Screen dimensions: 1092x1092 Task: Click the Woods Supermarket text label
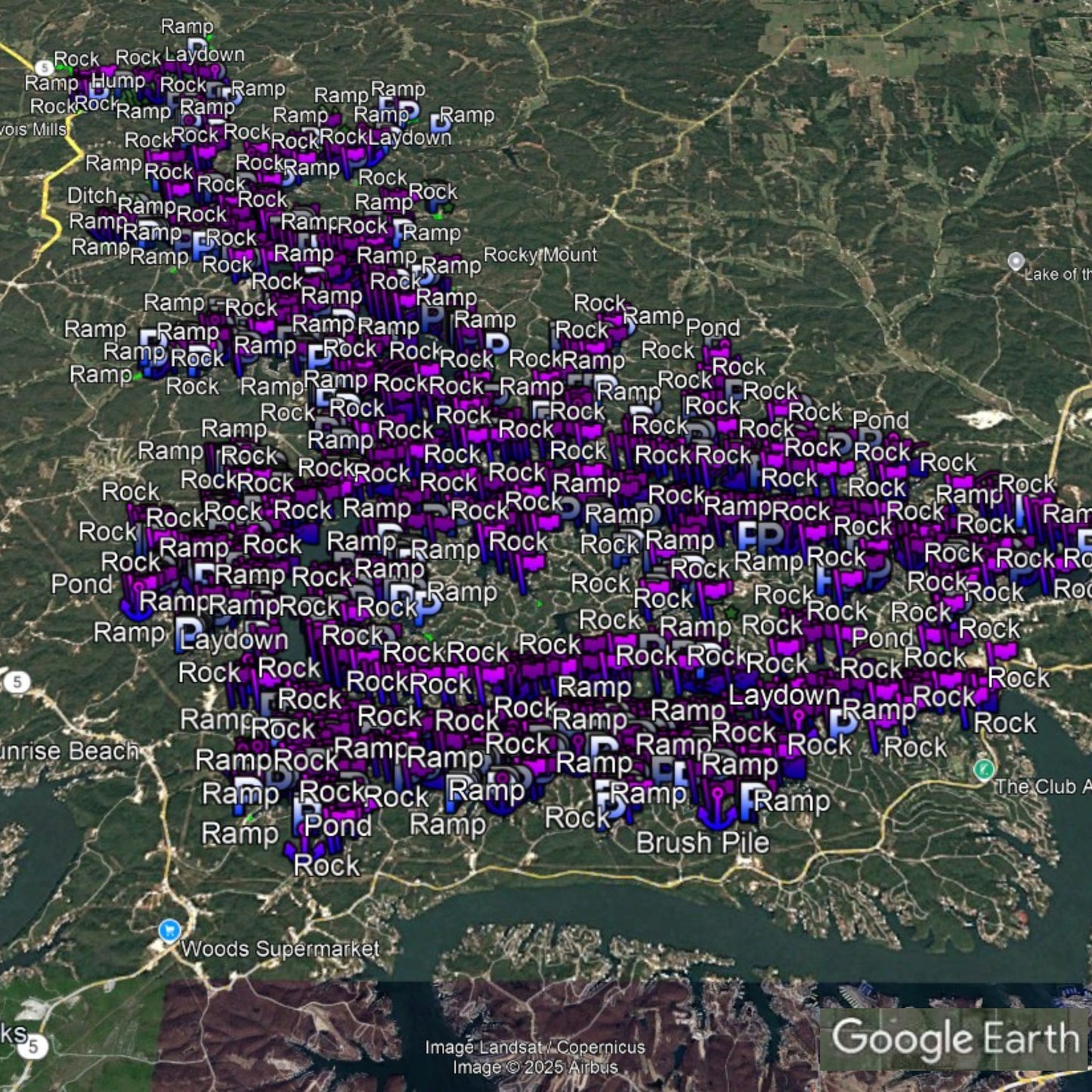coord(280,949)
